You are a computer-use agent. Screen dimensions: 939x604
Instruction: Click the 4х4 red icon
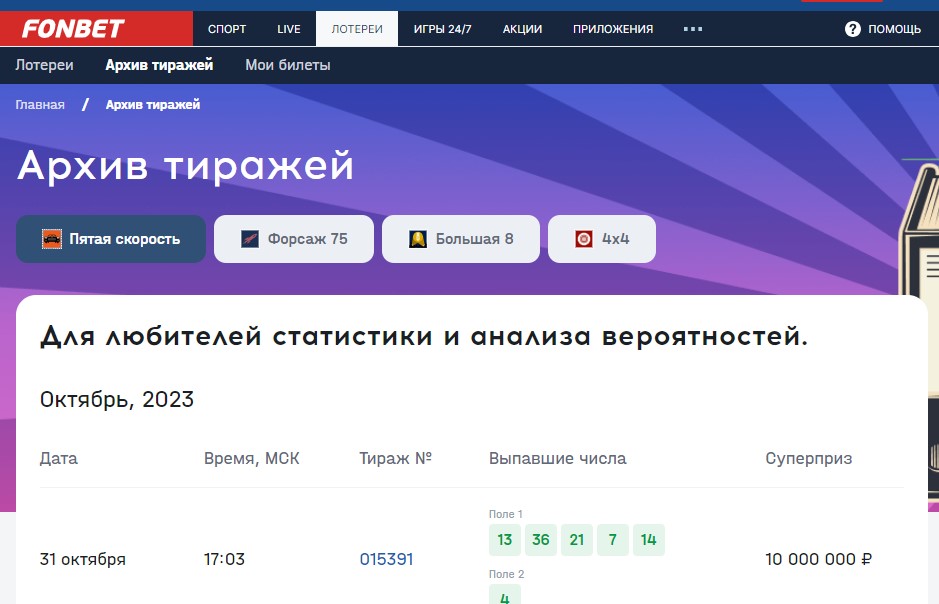(584, 239)
